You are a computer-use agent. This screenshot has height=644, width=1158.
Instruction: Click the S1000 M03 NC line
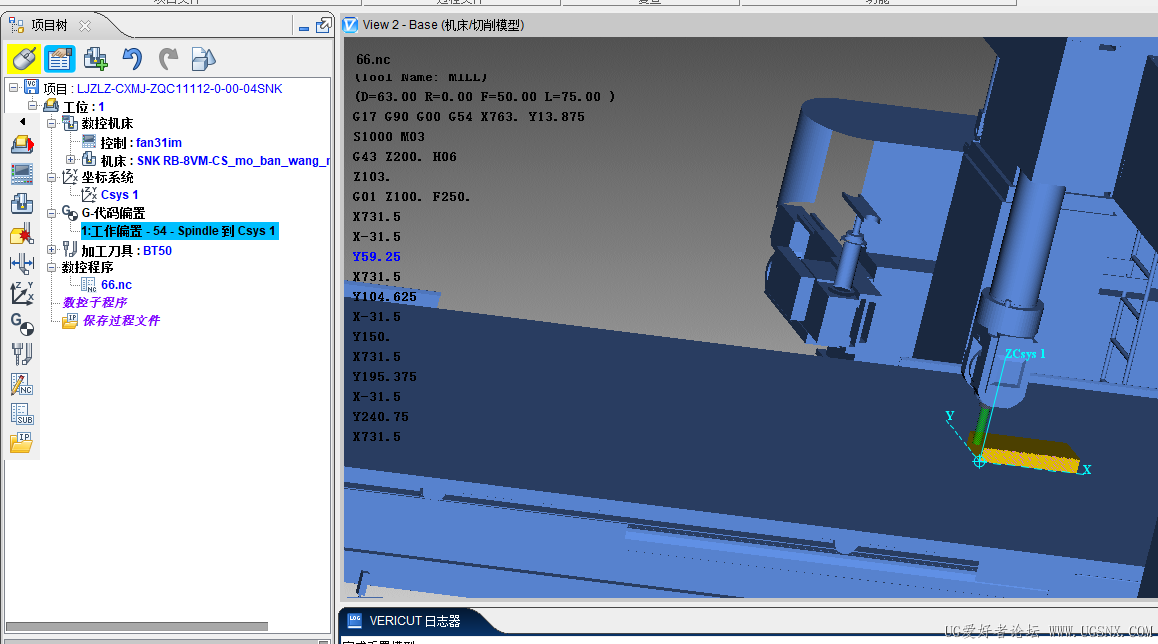(x=388, y=137)
